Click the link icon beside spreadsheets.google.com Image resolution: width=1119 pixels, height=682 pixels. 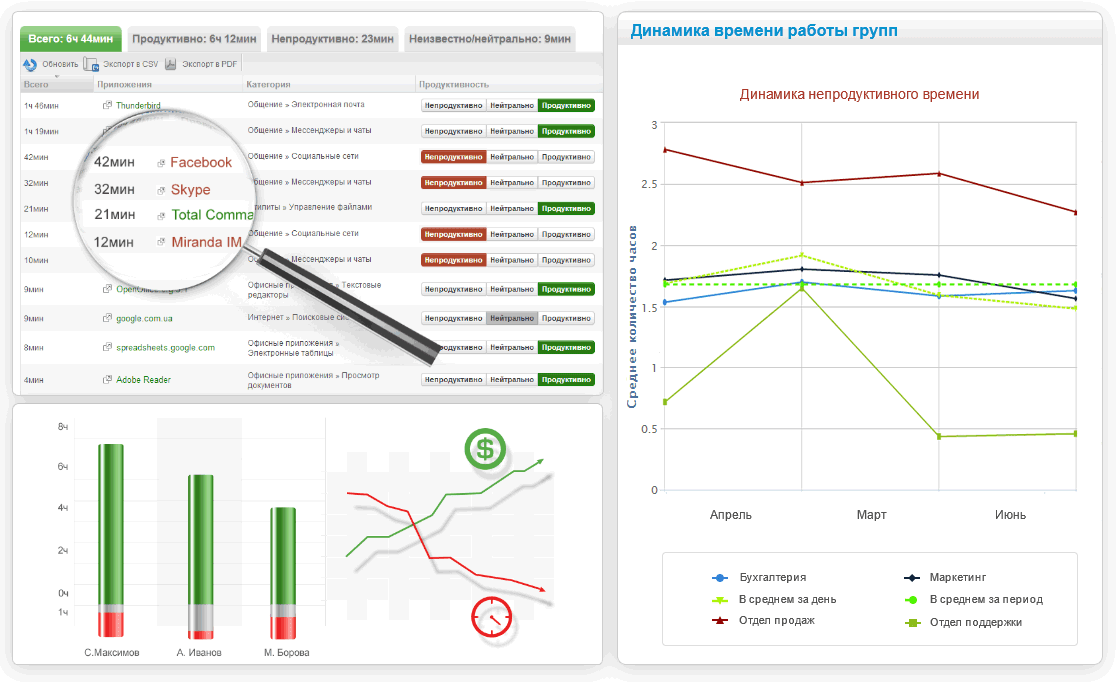(x=107, y=347)
